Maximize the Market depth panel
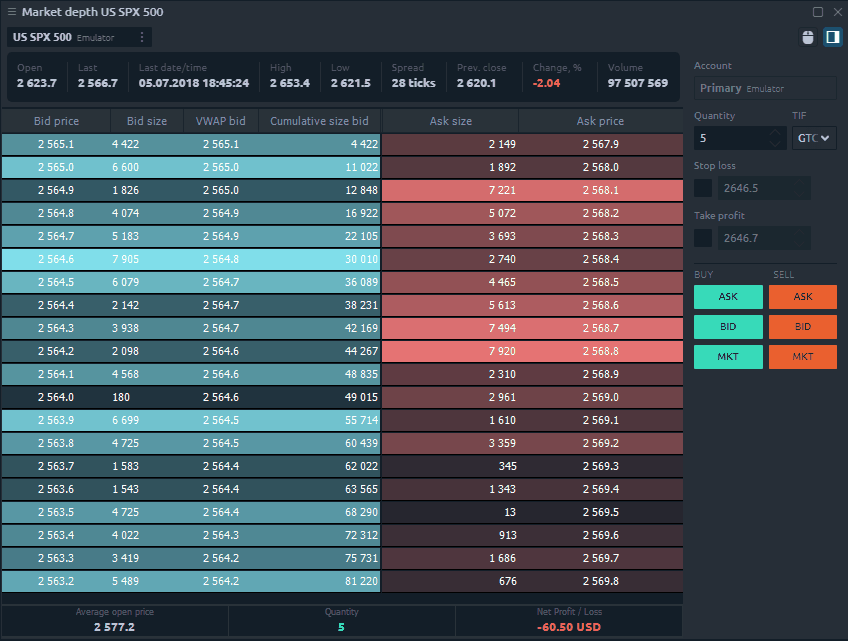The height and width of the screenshot is (641, 848). (x=817, y=12)
